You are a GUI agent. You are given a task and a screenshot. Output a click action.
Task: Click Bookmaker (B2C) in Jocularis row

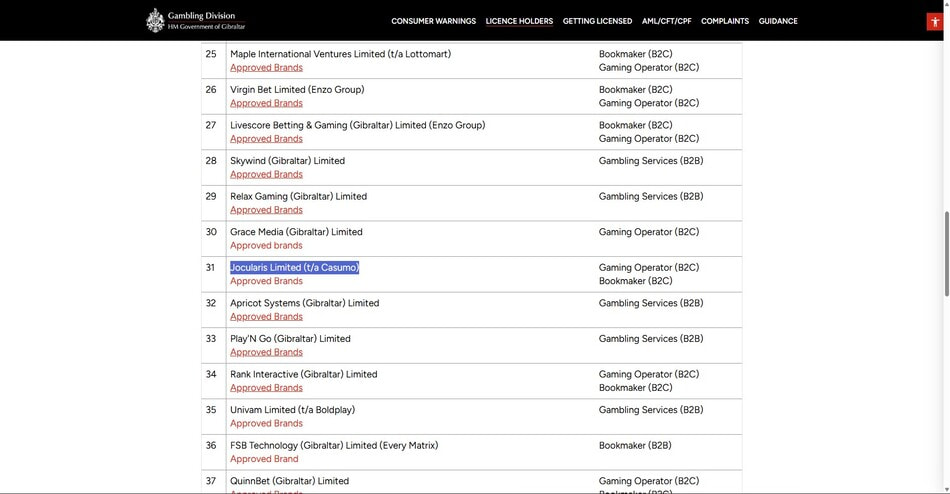coord(636,281)
